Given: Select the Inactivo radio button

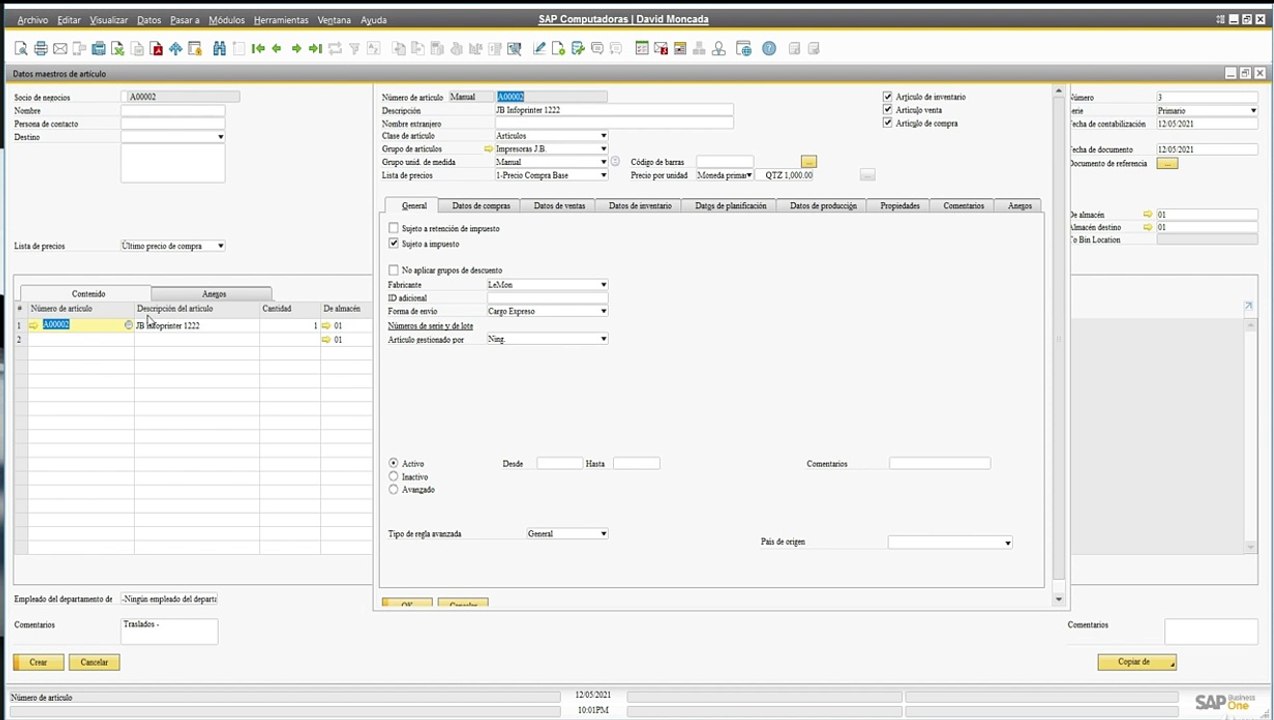Looking at the screenshot, I should coord(393,477).
